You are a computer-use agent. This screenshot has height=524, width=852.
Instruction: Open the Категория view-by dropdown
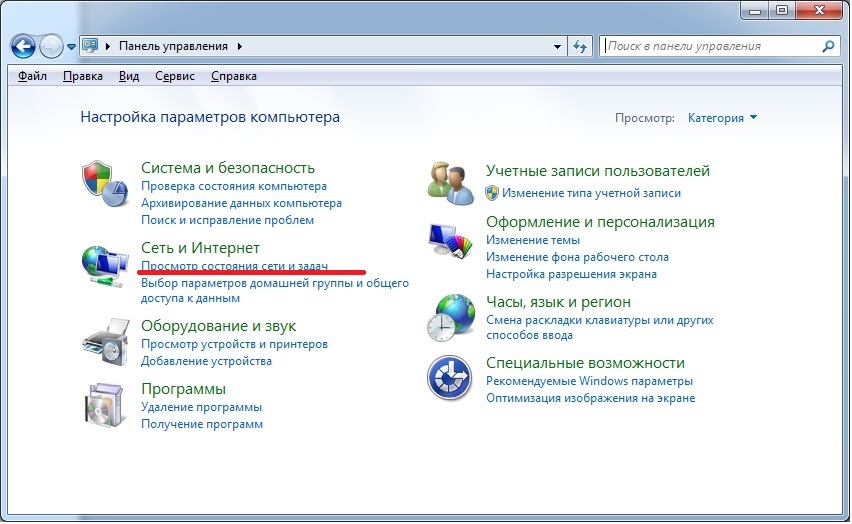722,118
